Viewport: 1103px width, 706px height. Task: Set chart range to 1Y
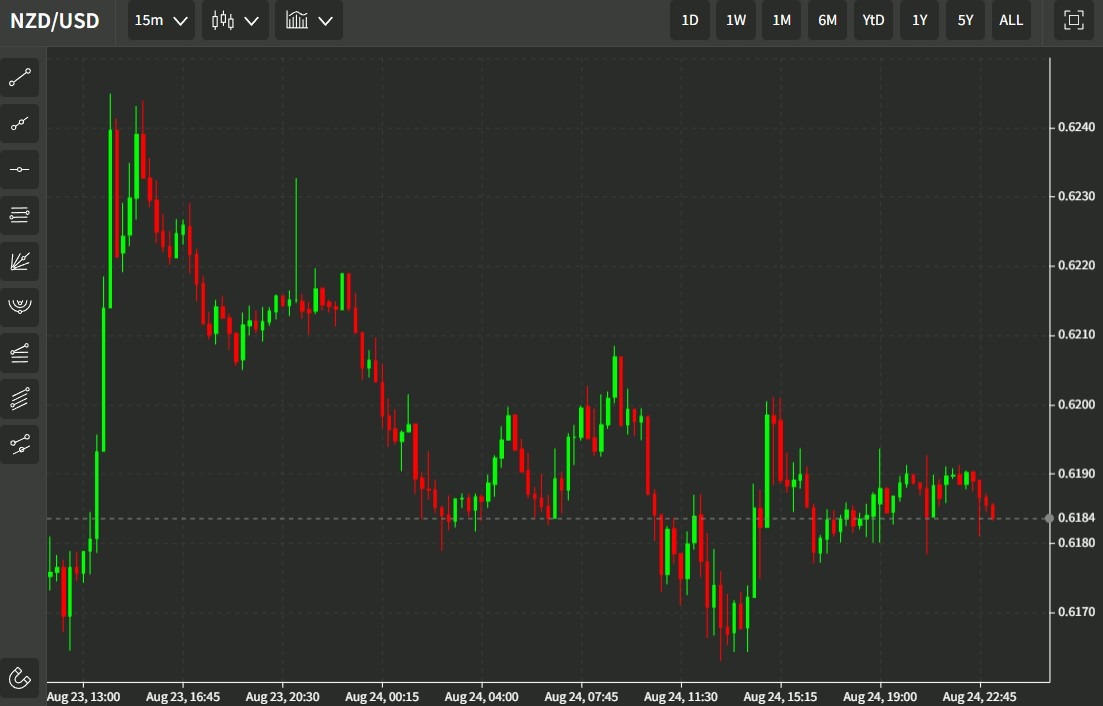pos(919,20)
